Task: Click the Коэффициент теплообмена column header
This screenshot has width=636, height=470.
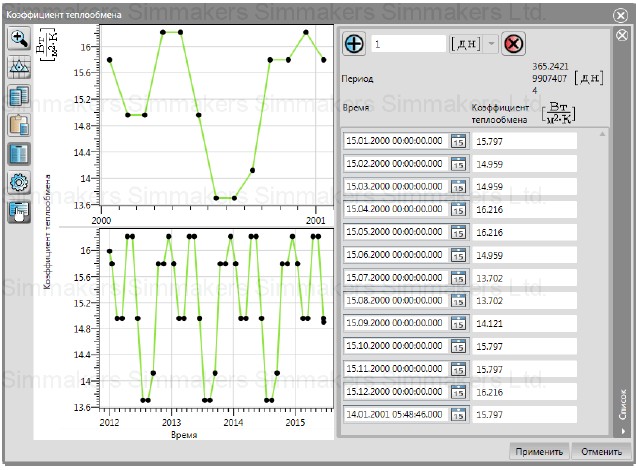Action: [x=500, y=114]
